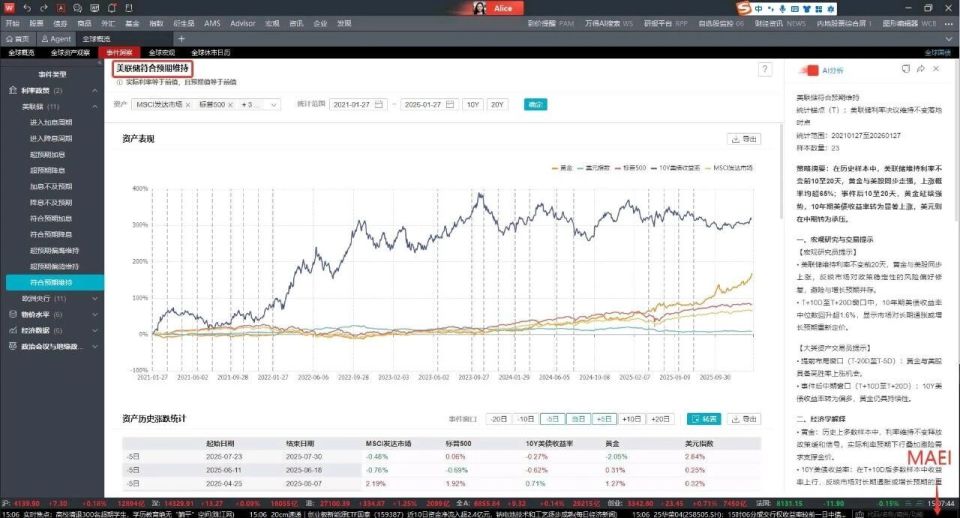The width and height of the screenshot is (960, 518).
Task: Switch to the 全球资产观察 tab
Action: point(70,53)
